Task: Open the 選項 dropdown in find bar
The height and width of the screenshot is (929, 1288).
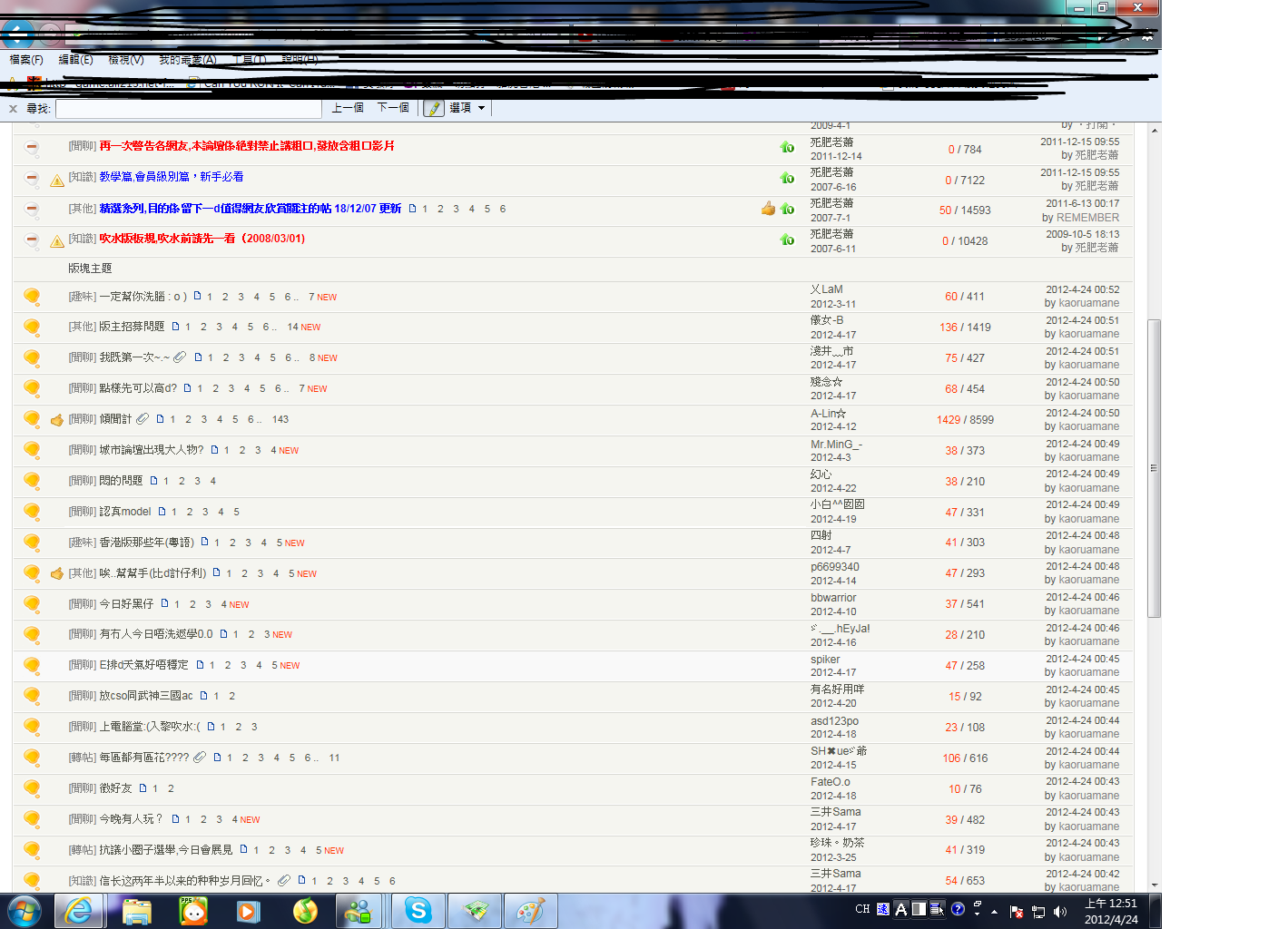Action: (467, 108)
